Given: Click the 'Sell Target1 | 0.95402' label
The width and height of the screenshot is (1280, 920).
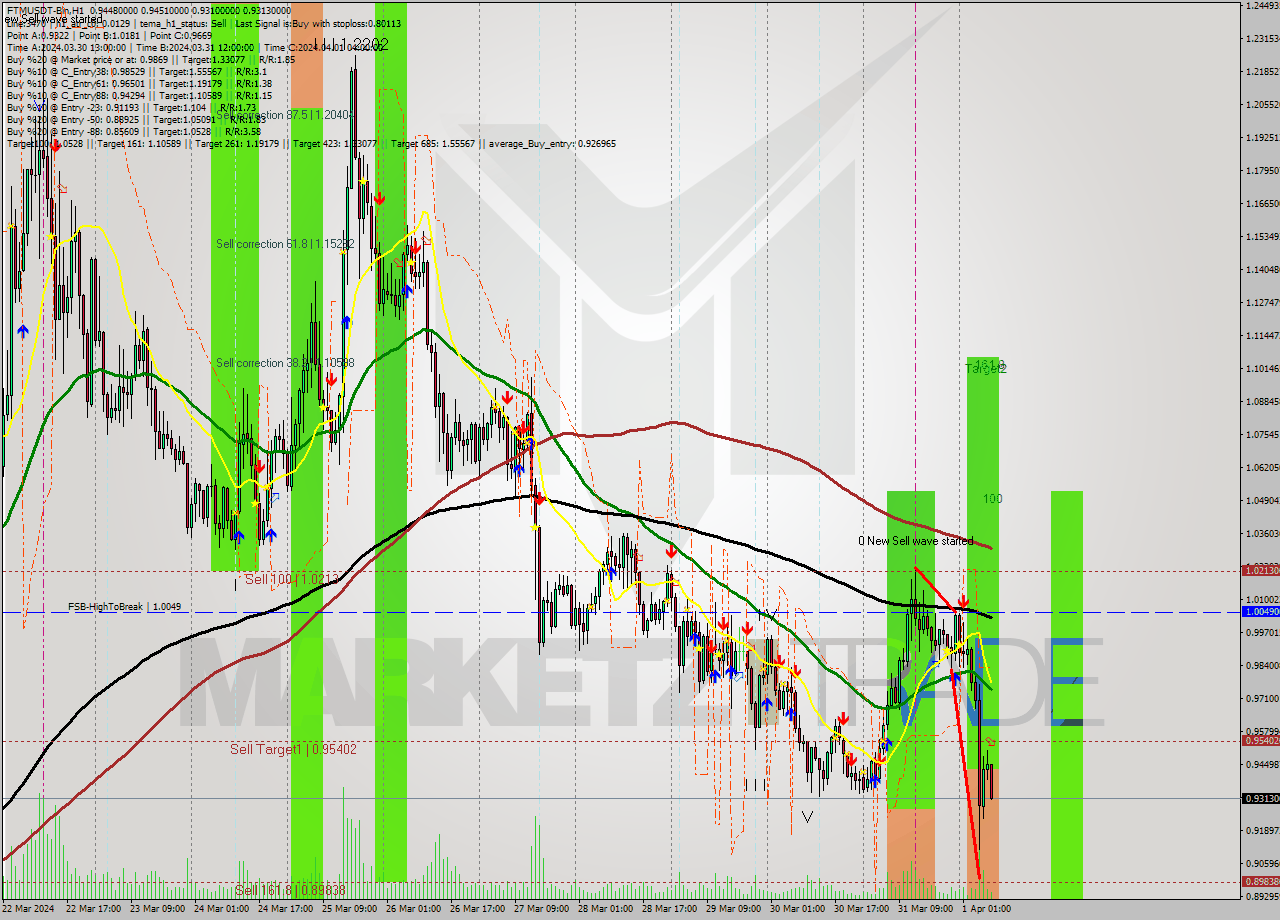Looking at the screenshot, I should pos(293,749).
